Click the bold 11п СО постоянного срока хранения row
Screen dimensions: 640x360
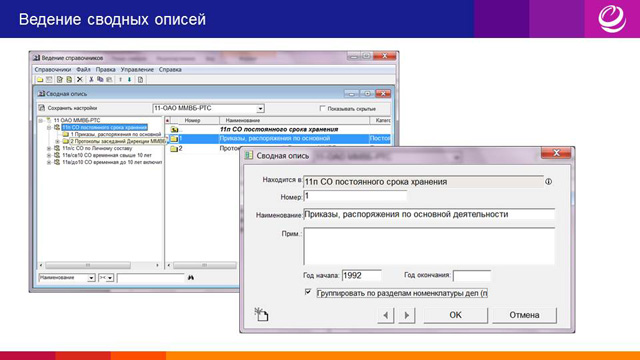[x=279, y=129]
